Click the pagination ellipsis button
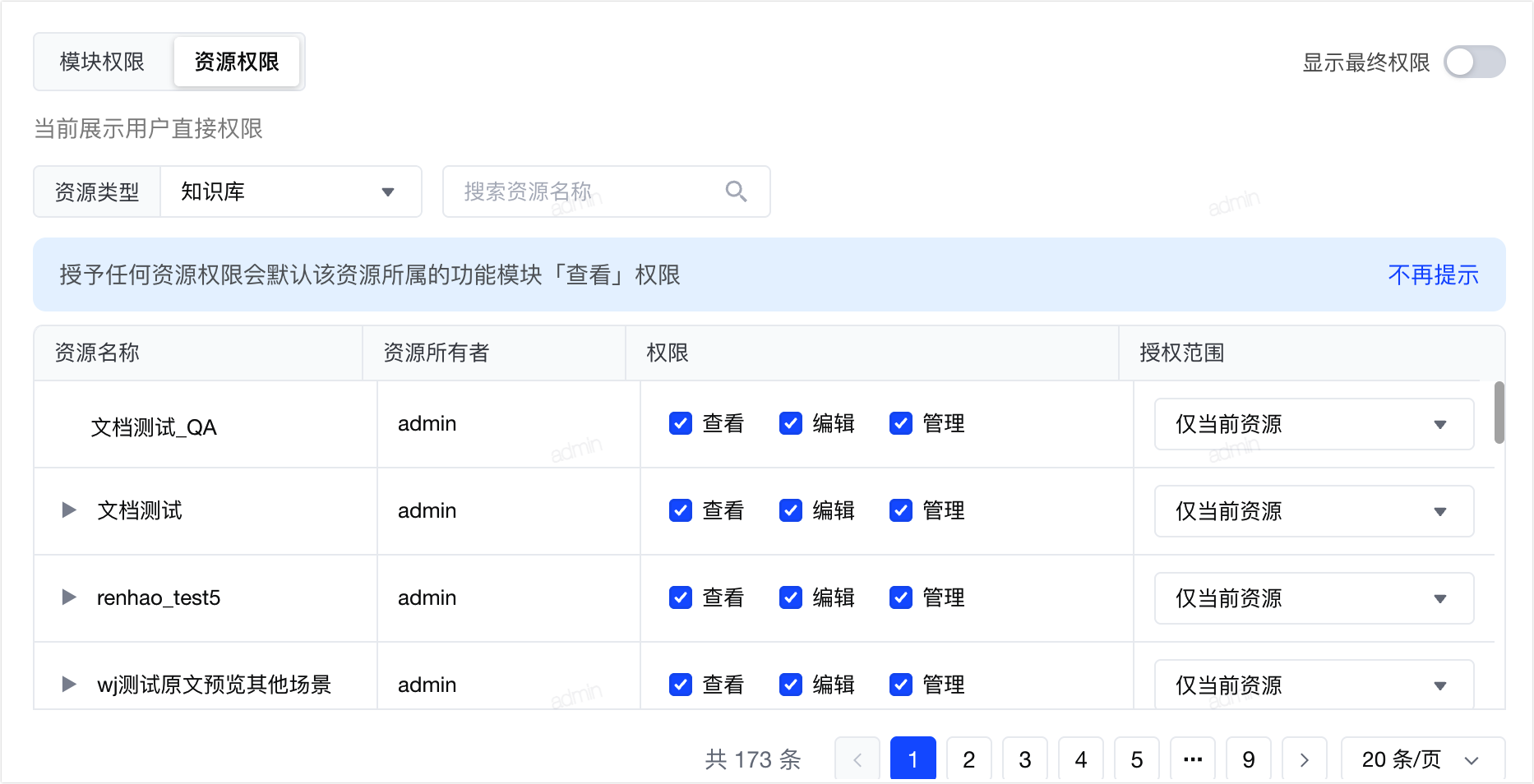Image resolution: width=1534 pixels, height=784 pixels. pos(1193,759)
